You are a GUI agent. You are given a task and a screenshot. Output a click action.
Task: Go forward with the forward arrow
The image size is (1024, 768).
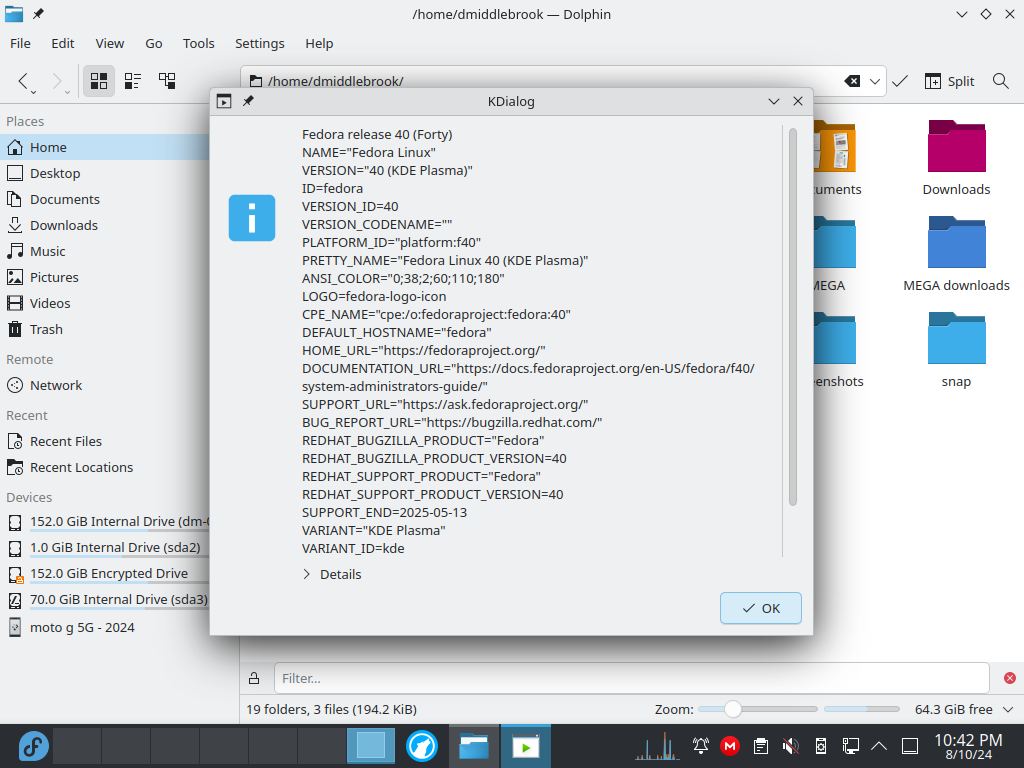57,81
